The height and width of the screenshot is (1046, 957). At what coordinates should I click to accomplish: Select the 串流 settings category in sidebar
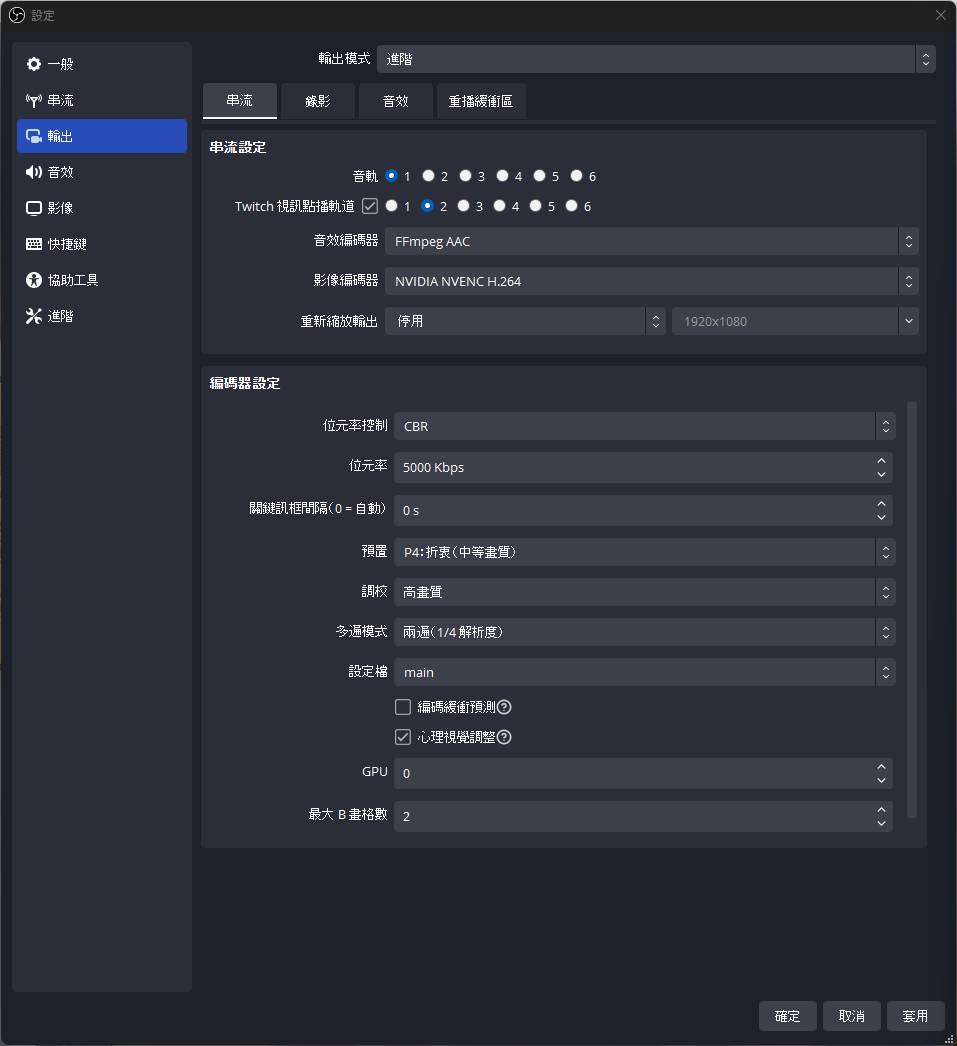[x=60, y=99]
